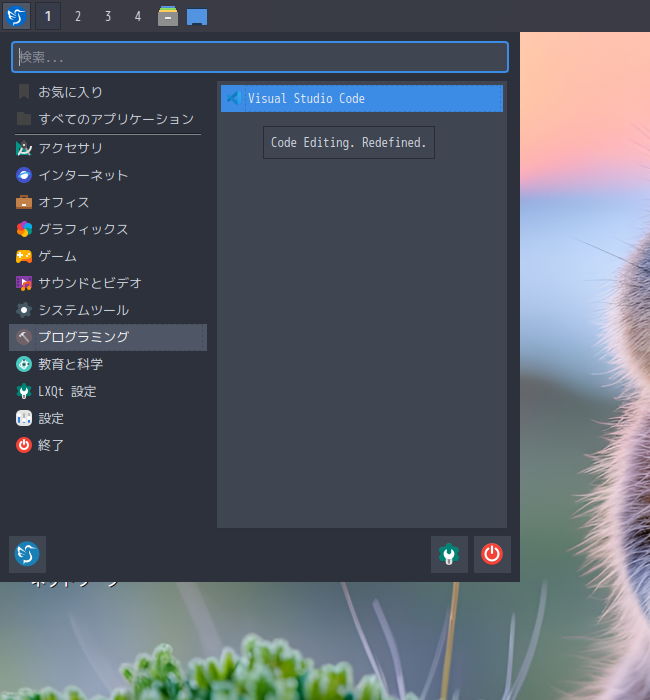
Task: Open the 設定 category
Action: tap(108, 418)
